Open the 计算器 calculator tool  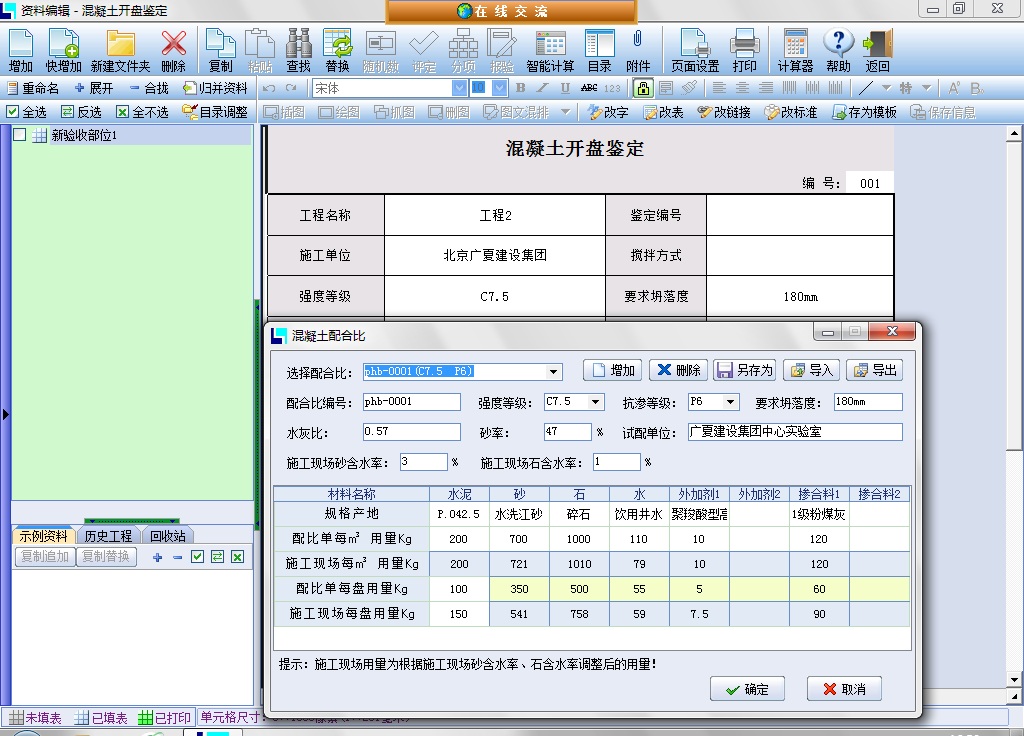pos(795,51)
